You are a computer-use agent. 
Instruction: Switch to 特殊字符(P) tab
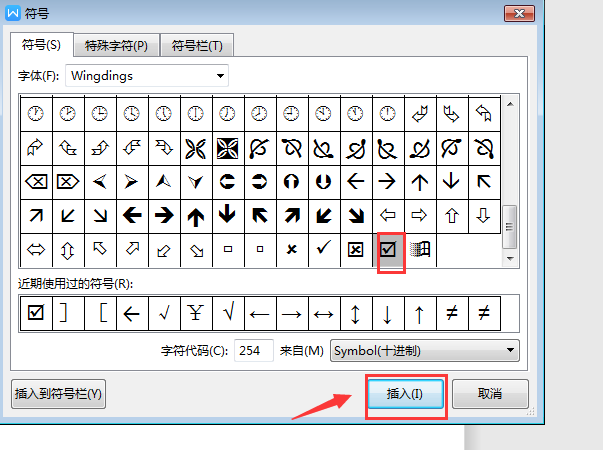[x=116, y=46]
